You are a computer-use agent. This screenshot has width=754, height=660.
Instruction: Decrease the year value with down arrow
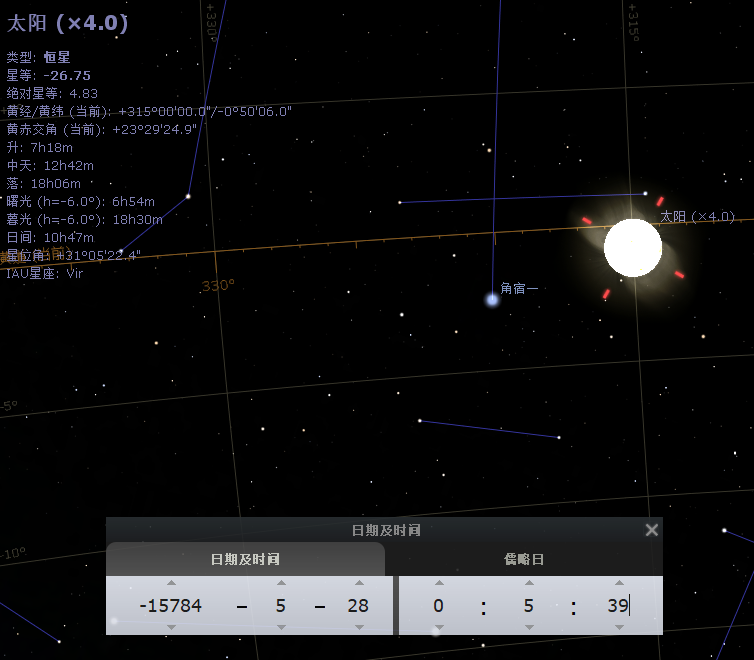(171, 627)
